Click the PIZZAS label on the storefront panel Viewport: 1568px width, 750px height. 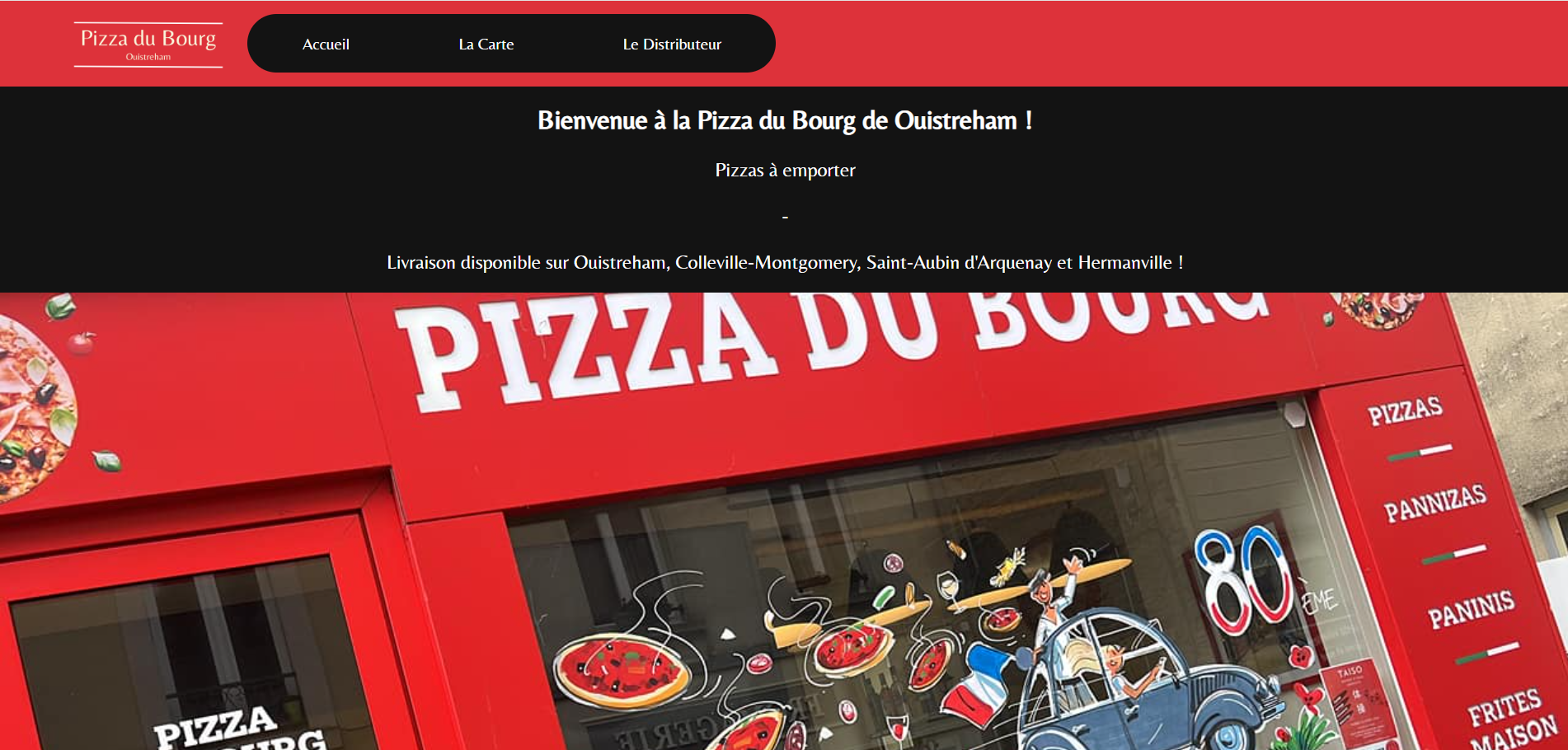pos(1406,410)
